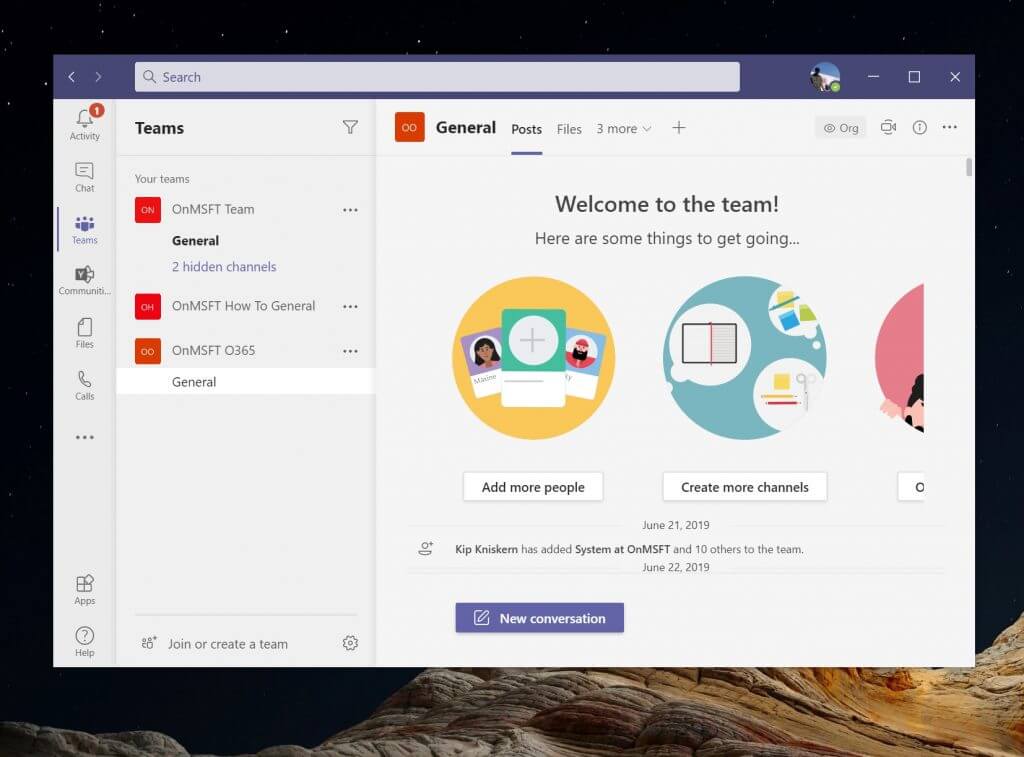
Task: Select the OnMSFT O365 team
Action: coord(214,350)
